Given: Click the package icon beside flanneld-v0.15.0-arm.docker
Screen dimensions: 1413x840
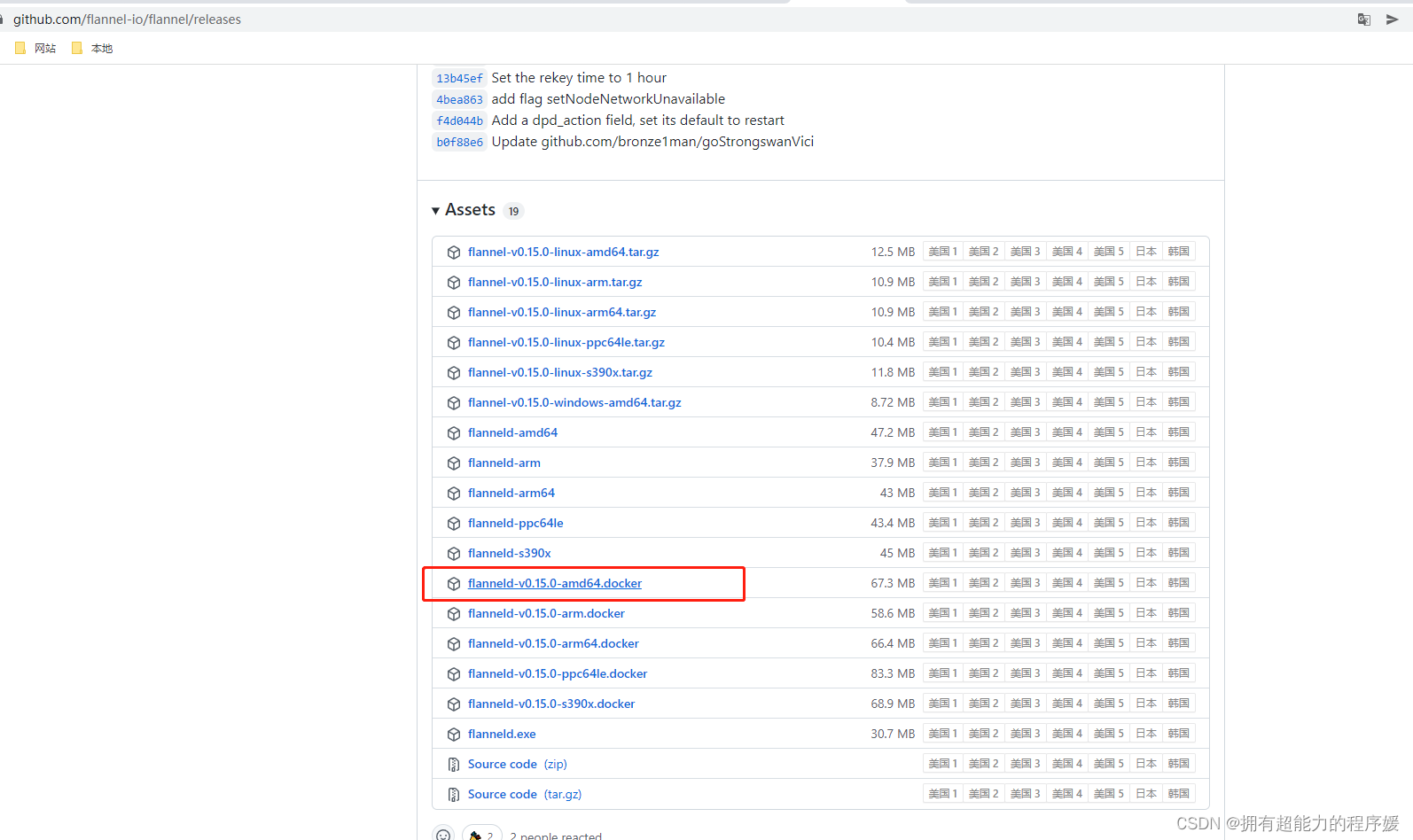Looking at the screenshot, I should tap(454, 614).
